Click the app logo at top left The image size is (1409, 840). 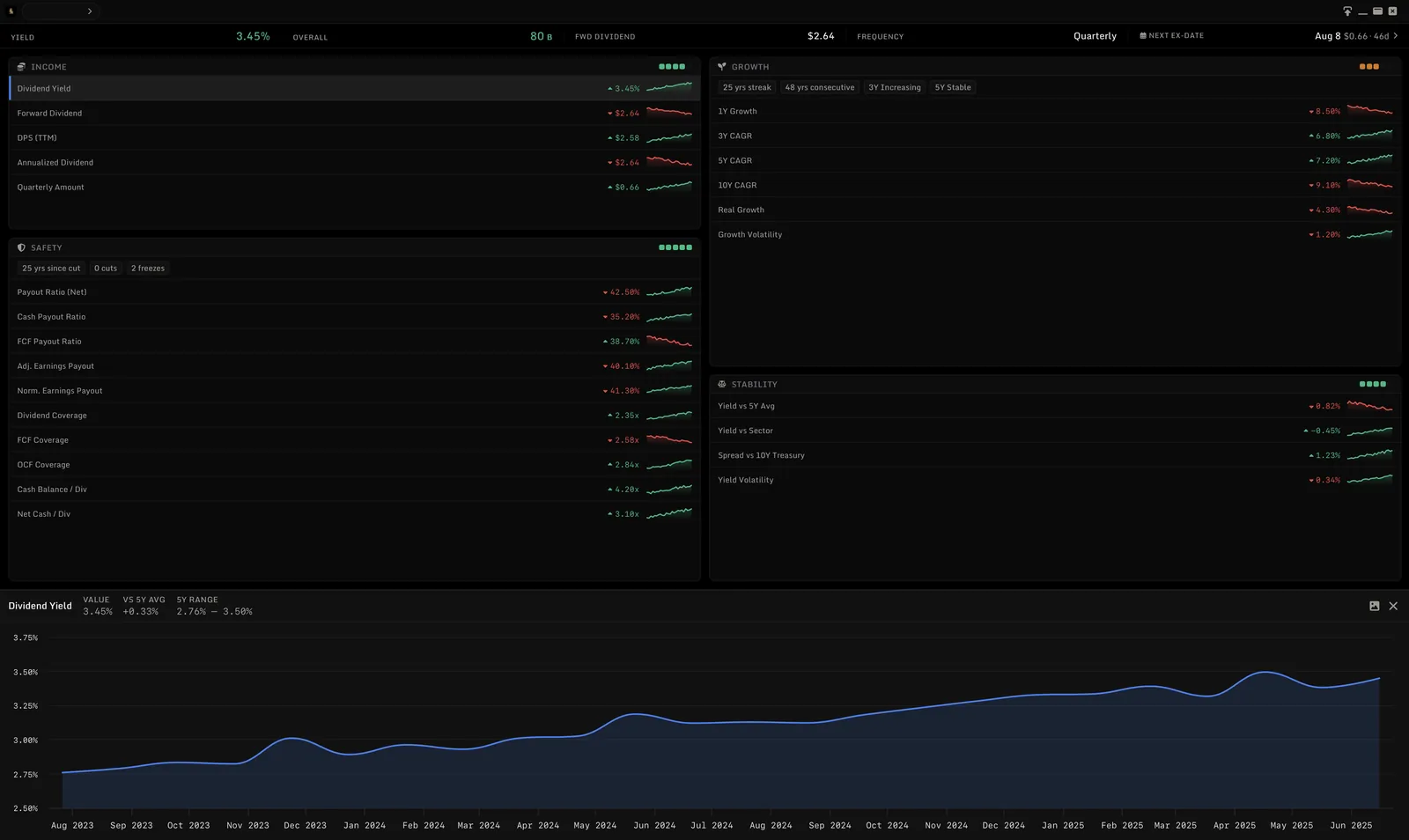point(11,11)
